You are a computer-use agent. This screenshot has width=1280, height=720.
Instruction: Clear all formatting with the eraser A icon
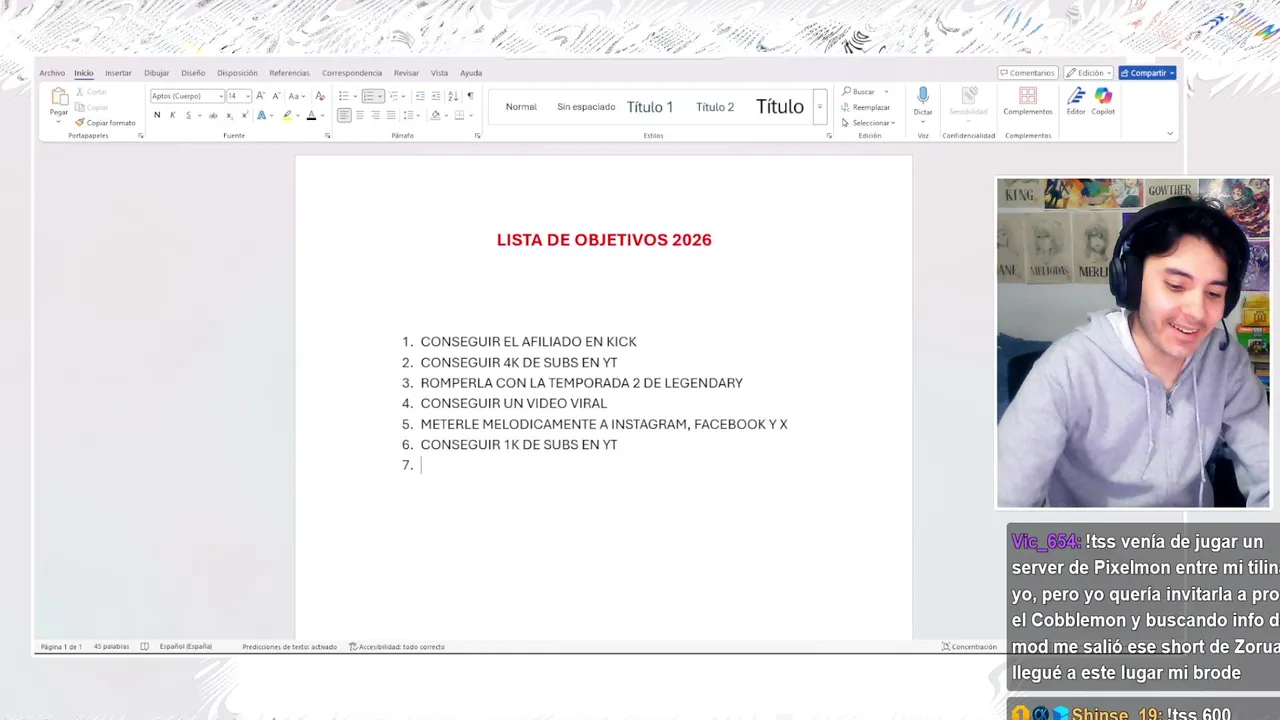tap(320, 96)
